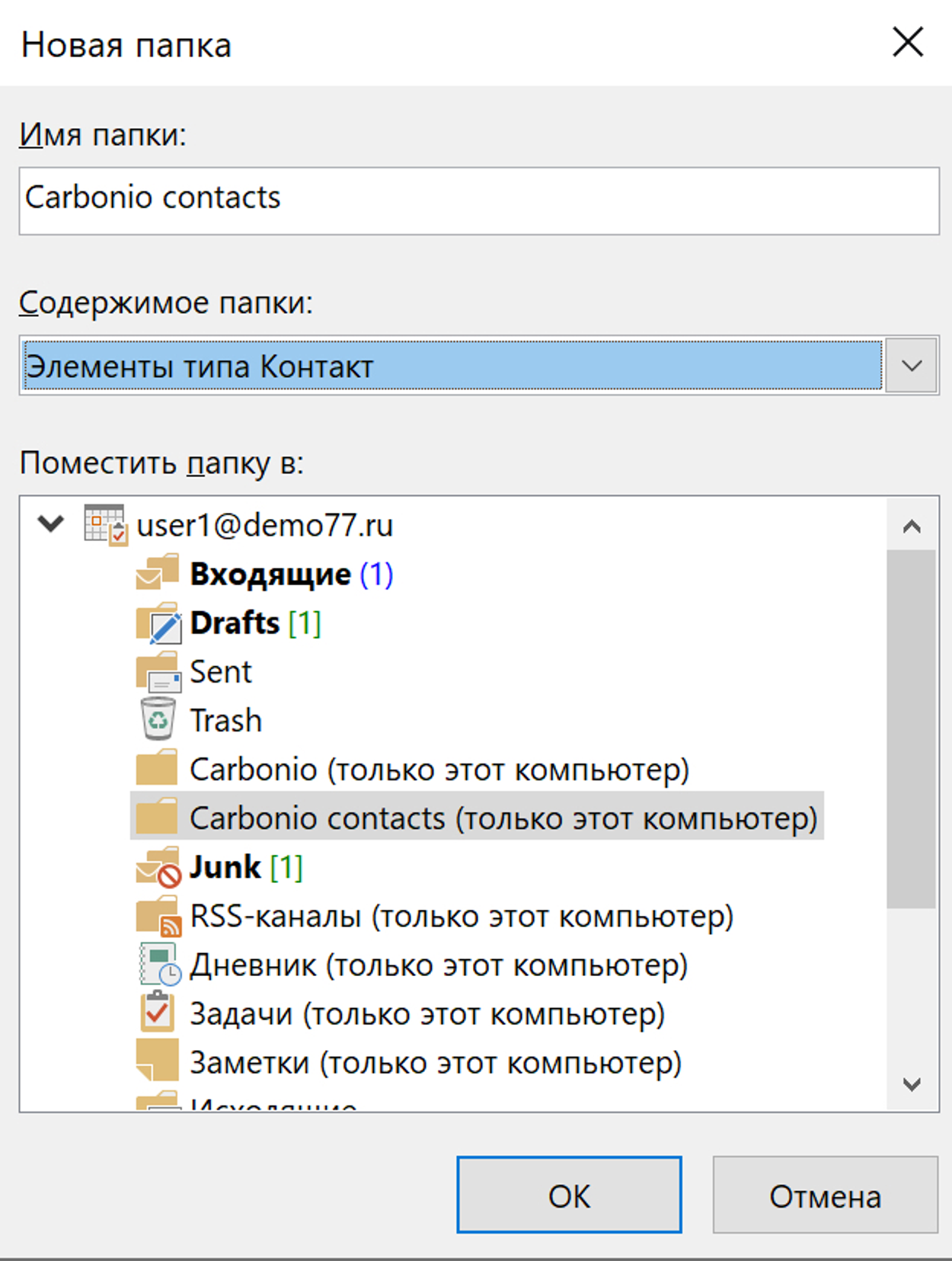Click the Inbox (Входящие) folder icon
Screen dimensions: 952x1261
coord(158,574)
